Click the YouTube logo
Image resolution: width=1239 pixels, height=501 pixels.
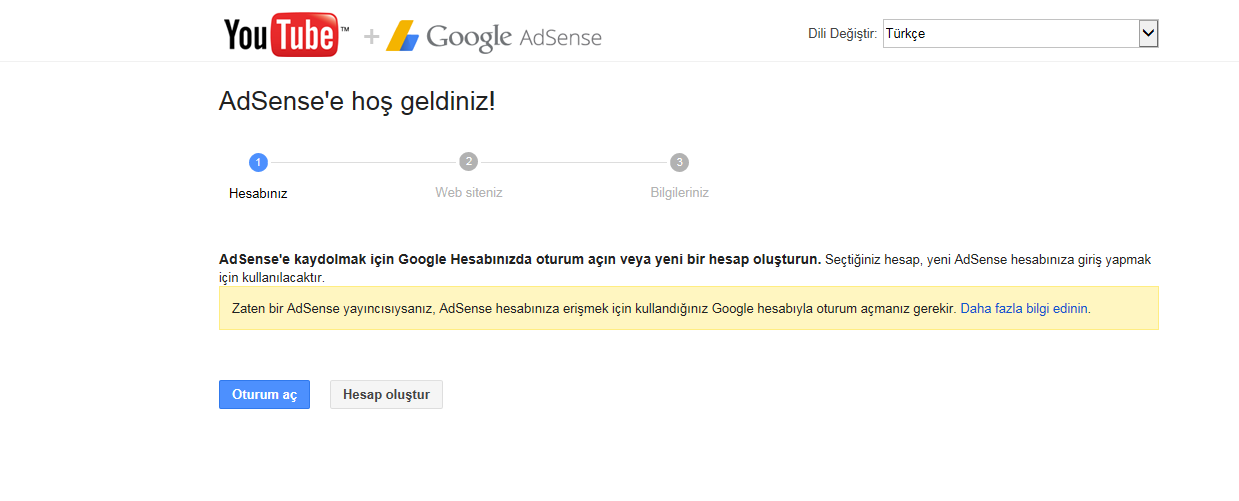click(286, 35)
